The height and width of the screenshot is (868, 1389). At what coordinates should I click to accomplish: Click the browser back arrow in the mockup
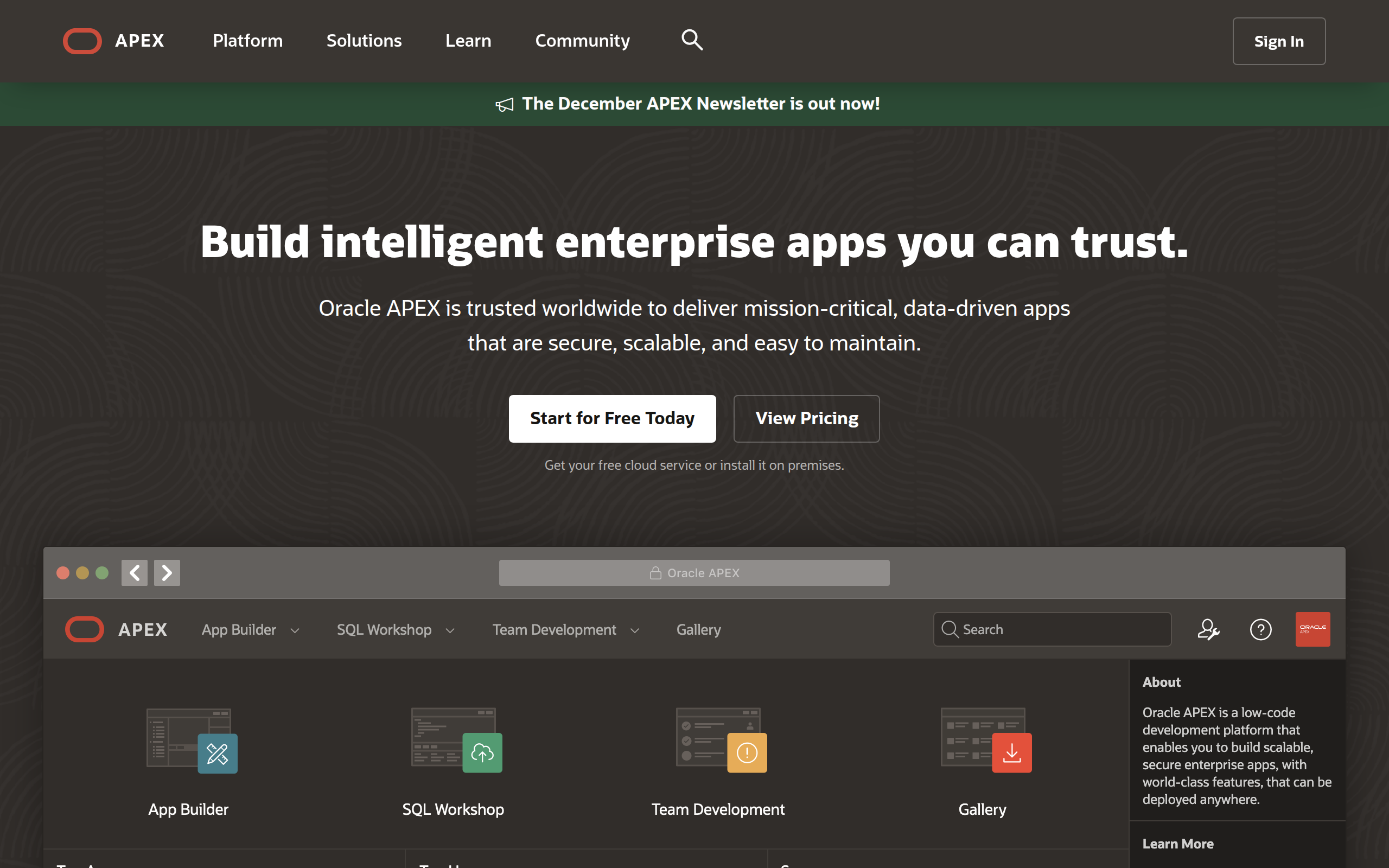(133, 572)
